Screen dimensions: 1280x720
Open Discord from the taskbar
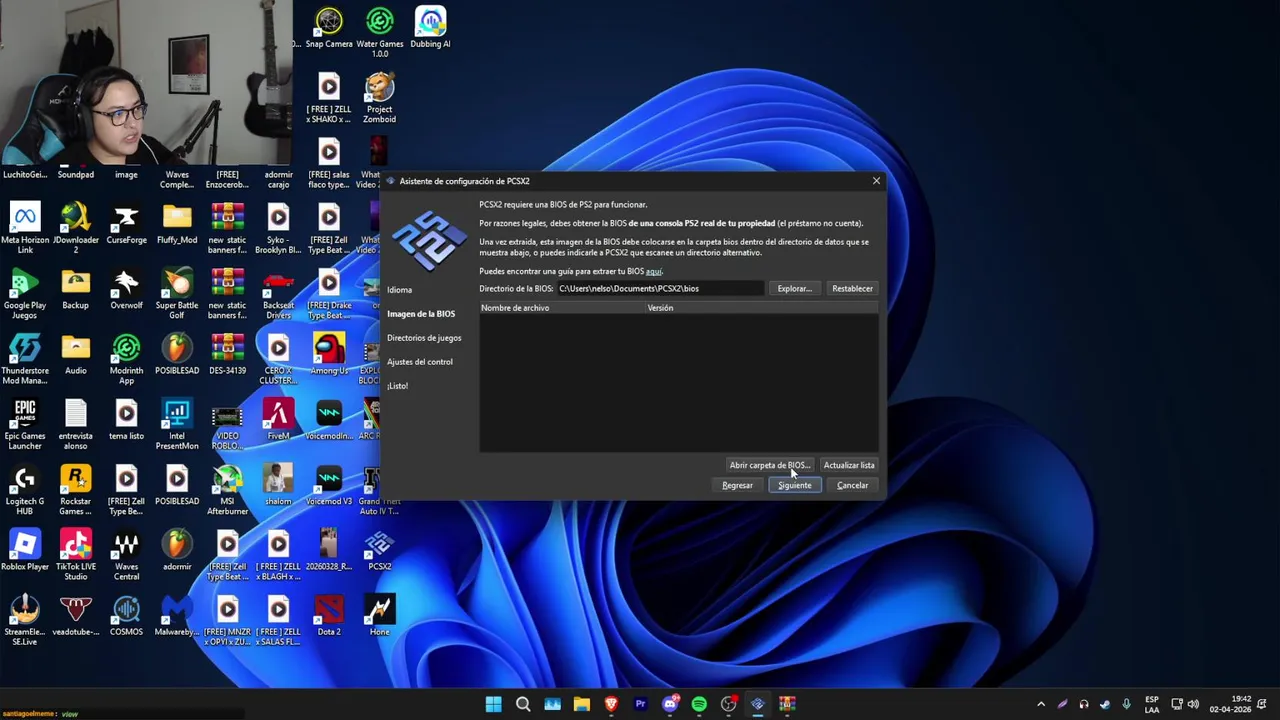(x=670, y=704)
